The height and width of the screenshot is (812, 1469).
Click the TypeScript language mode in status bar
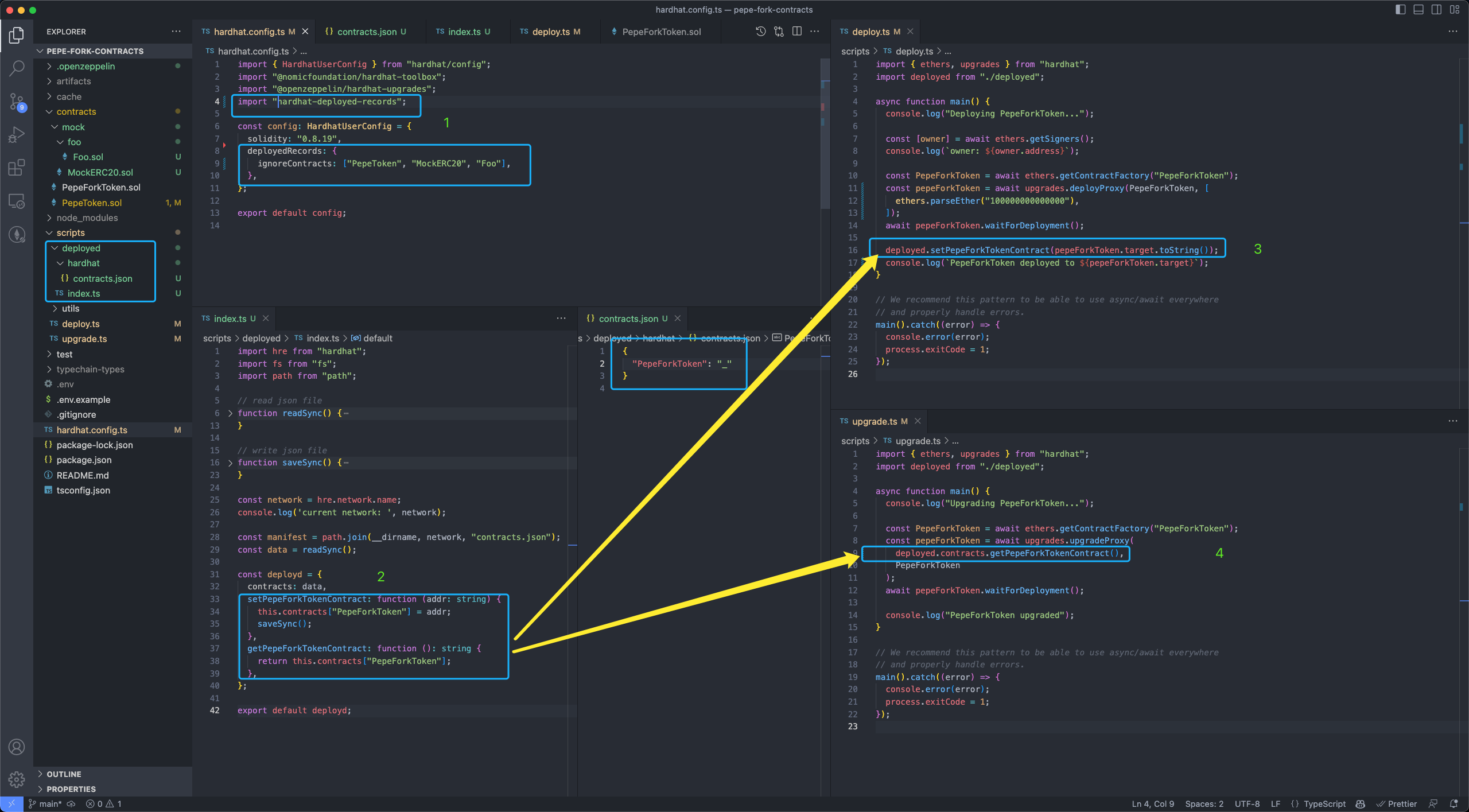click(x=1323, y=804)
